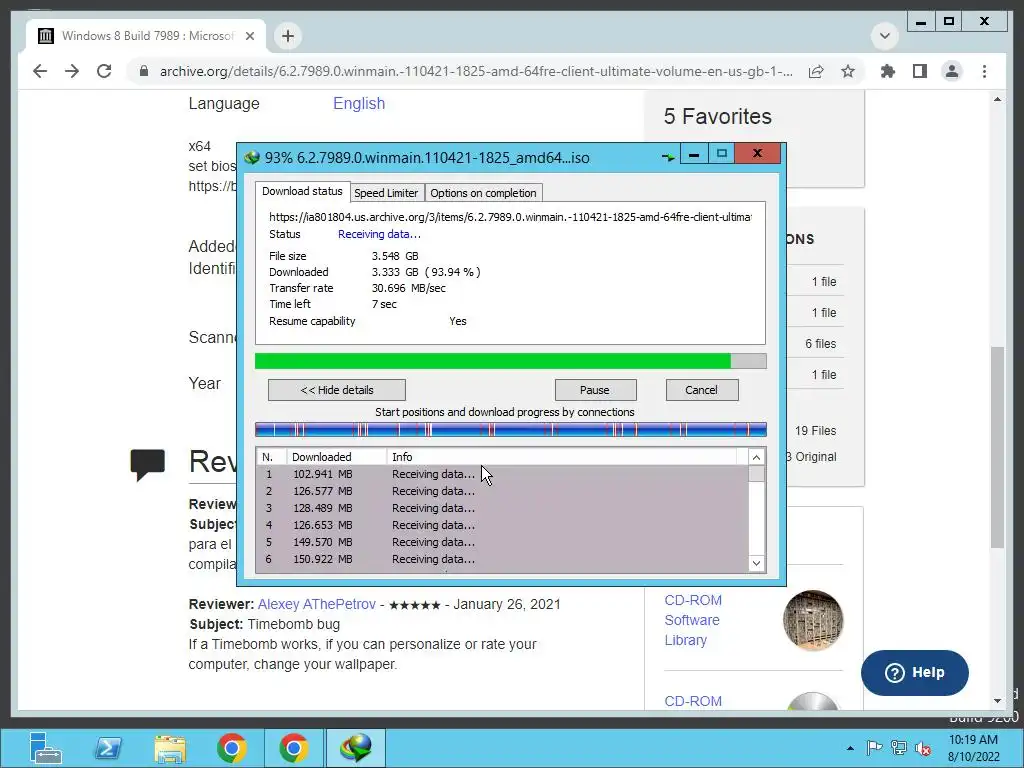1024x768 pixels.
Task: Click page scrollbar up arrow
Action: tap(997, 99)
